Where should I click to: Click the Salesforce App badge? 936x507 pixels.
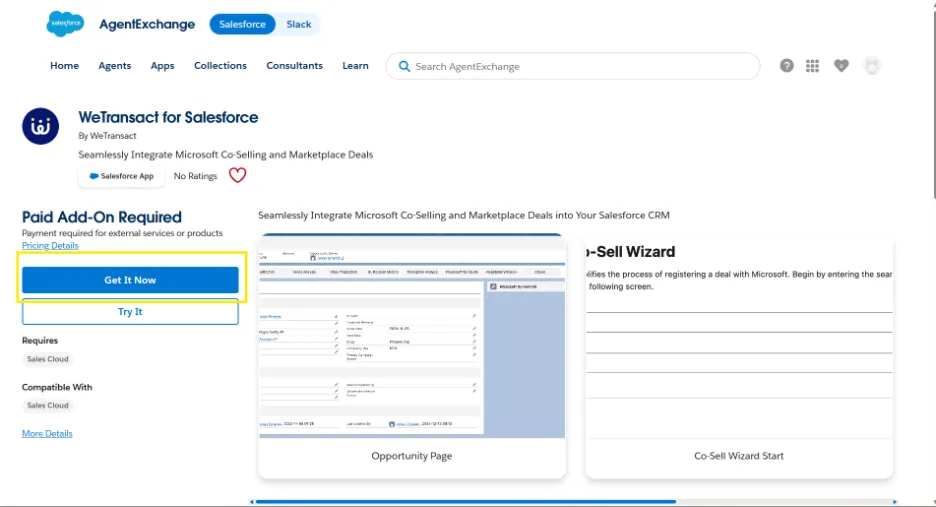pos(122,176)
